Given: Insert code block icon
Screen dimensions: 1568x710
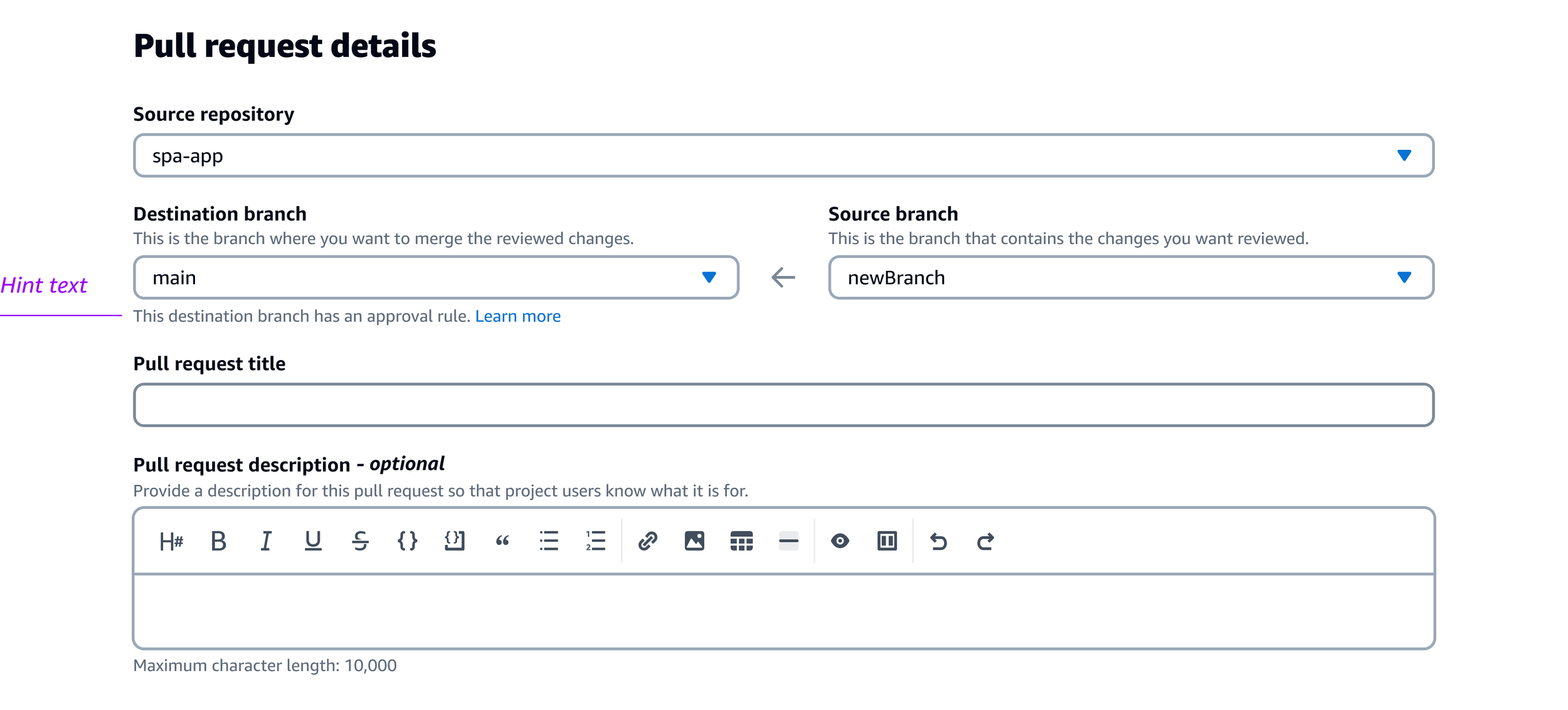Looking at the screenshot, I should pos(455,541).
